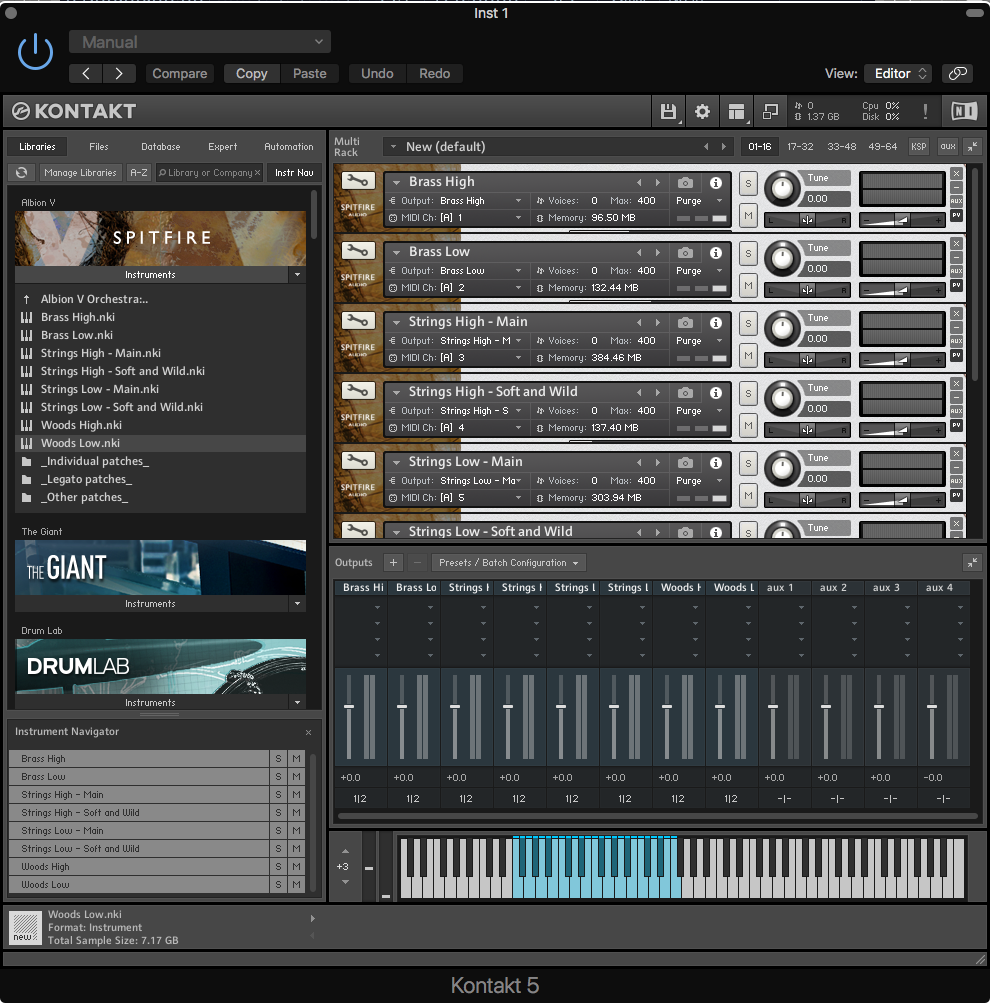Remove Brass High with its X button
The height and width of the screenshot is (1003, 990).
(956, 173)
